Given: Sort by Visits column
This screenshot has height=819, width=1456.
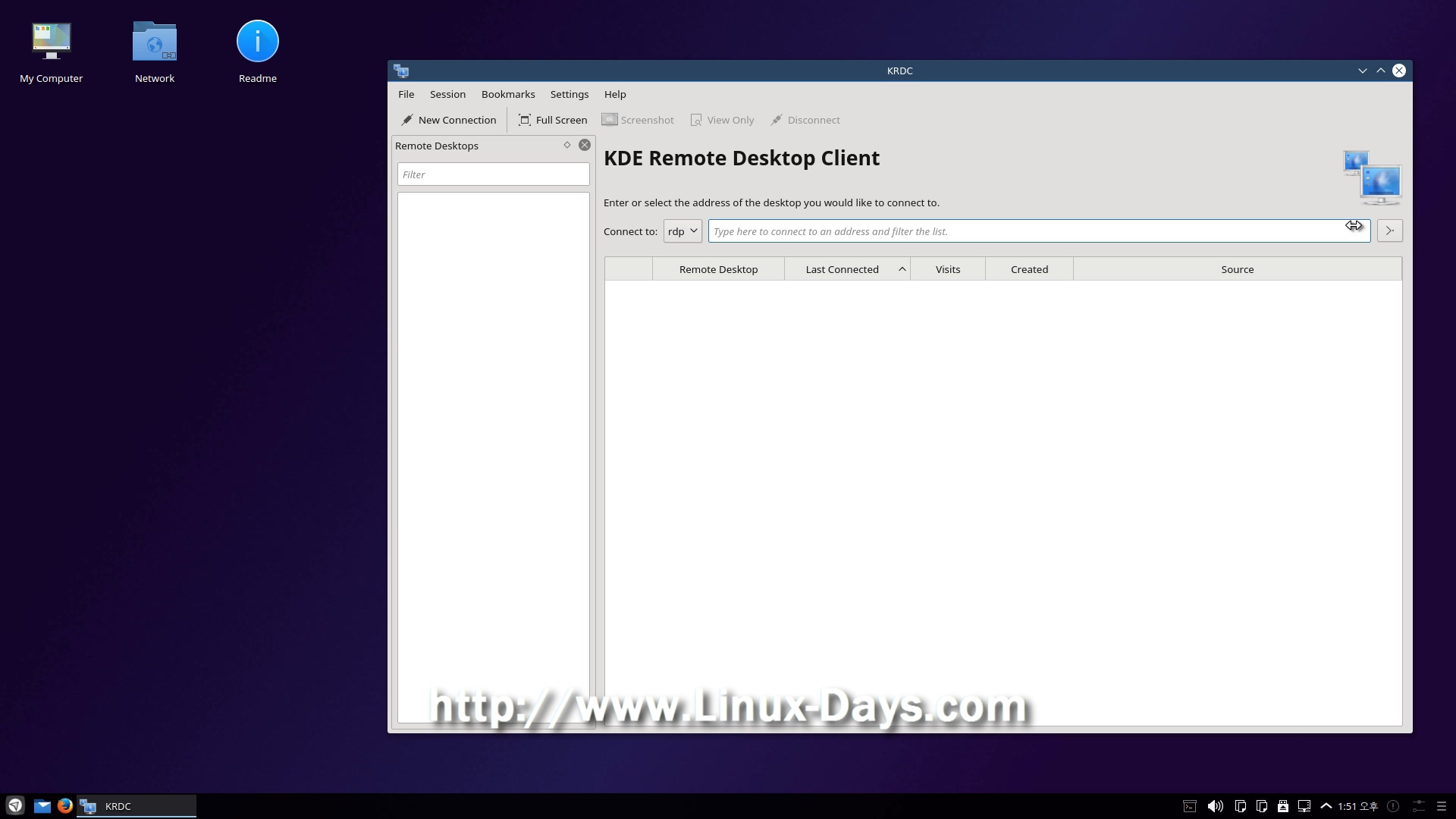Looking at the screenshot, I should click(948, 269).
